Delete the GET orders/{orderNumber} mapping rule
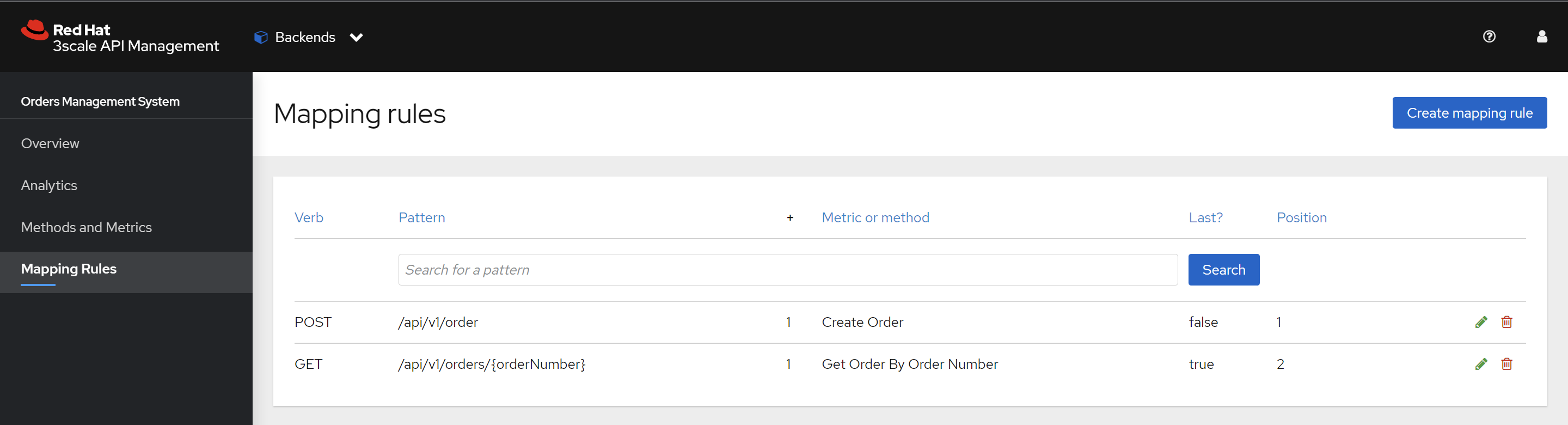 [x=1506, y=364]
